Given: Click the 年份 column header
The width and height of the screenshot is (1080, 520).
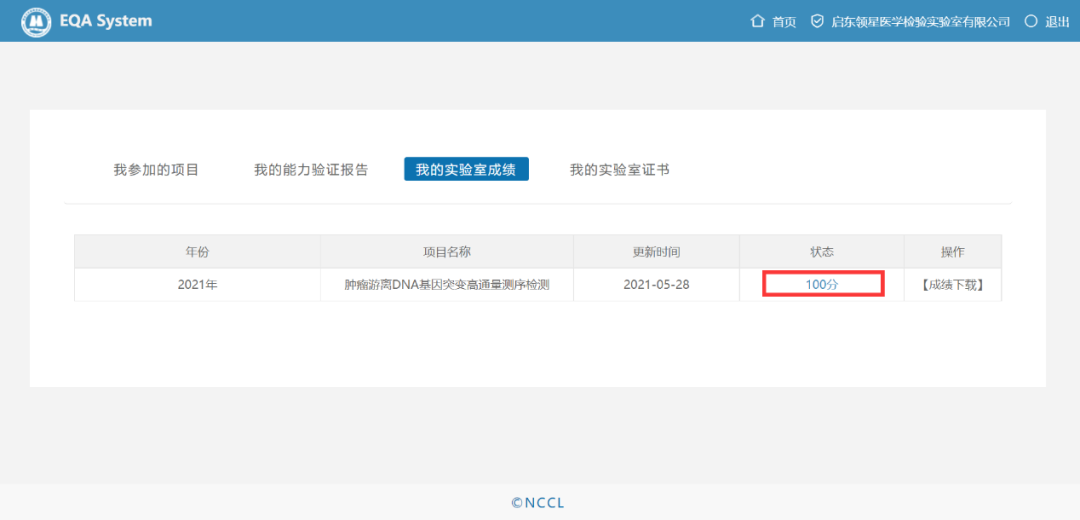Looking at the screenshot, I should [197, 252].
